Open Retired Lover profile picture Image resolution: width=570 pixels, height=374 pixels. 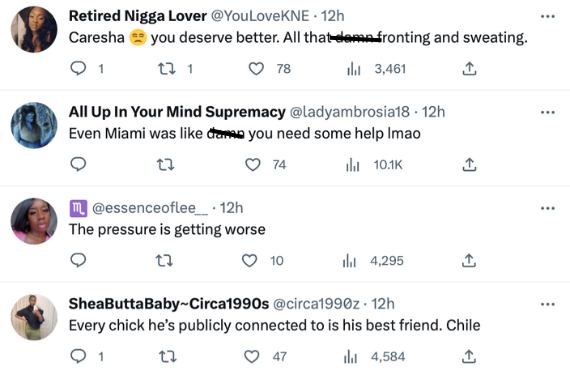tap(34, 29)
